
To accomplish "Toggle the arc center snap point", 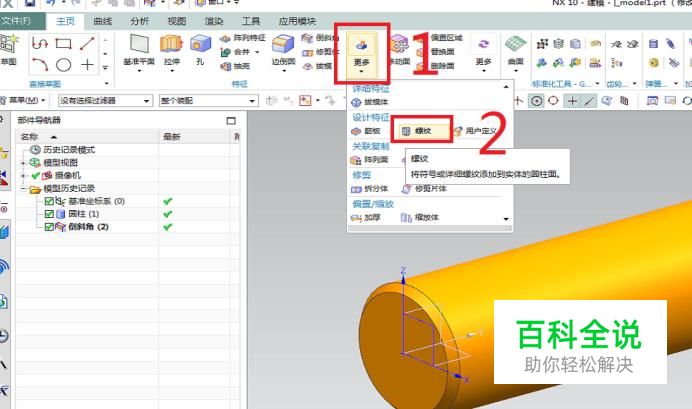I will pyautogui.click(x=537, y=101).
